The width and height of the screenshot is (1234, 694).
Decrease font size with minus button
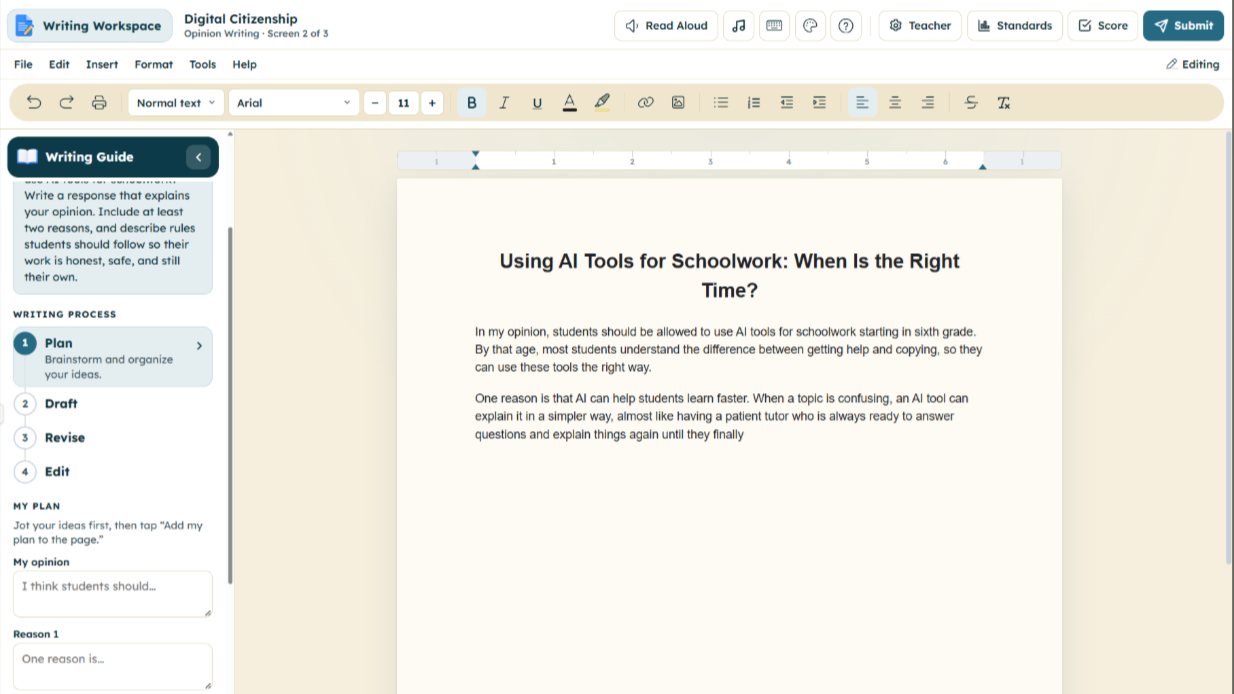click(x=375, y=103)
